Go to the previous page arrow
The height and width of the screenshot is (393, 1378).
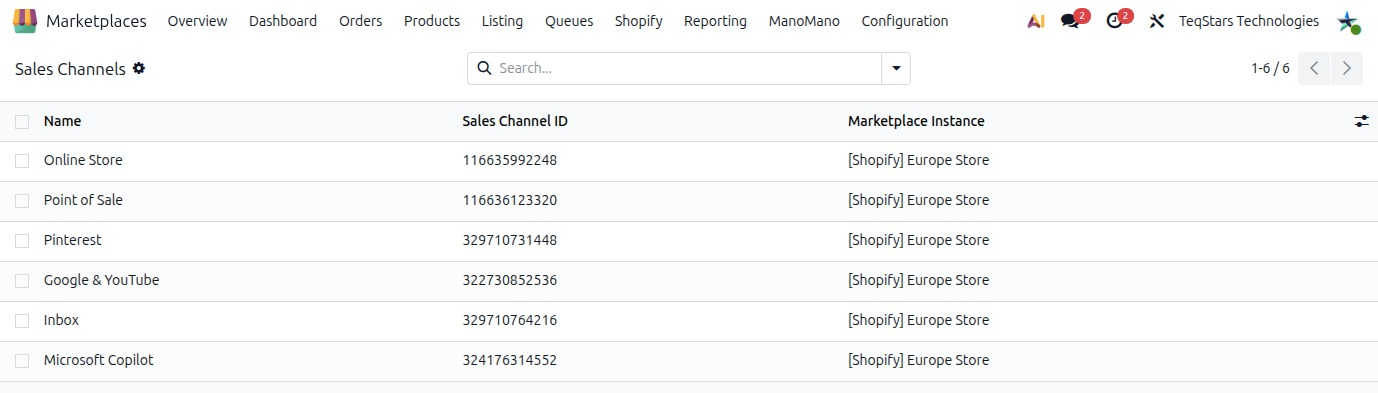[x=1314, y=68]
